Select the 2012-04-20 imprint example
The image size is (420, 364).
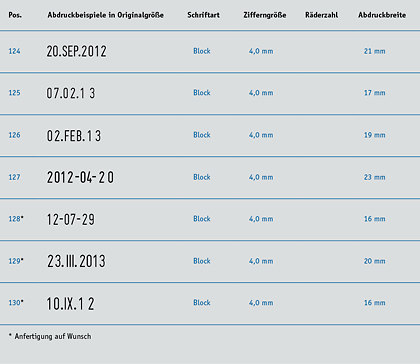pos(80,177)
